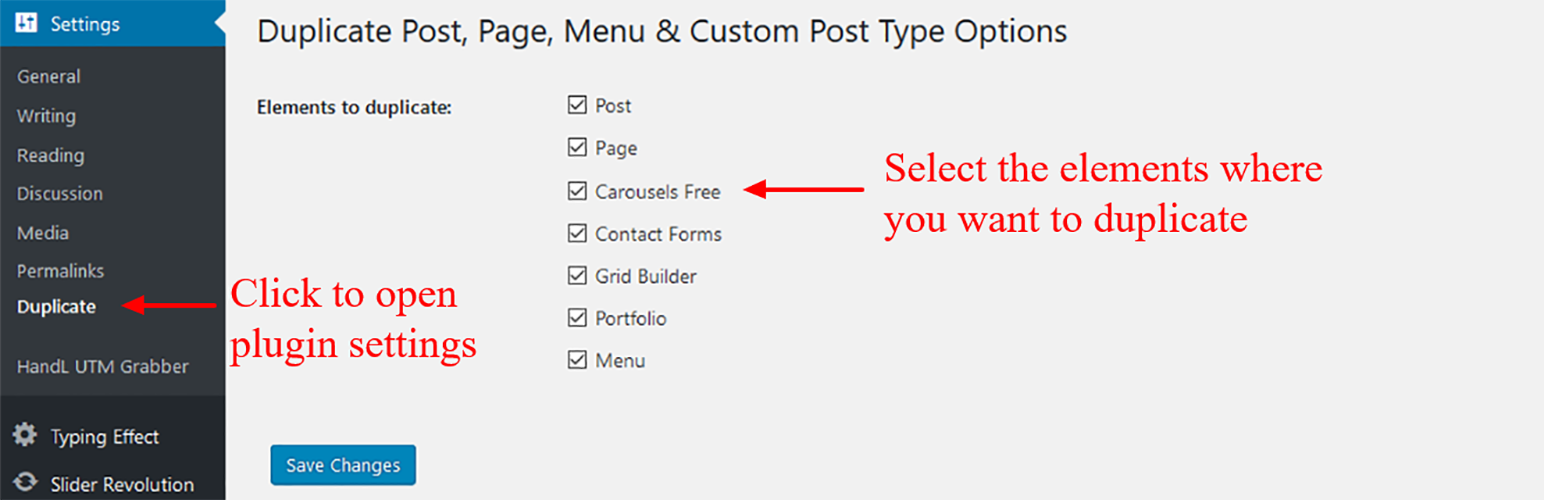
Task: Uncheck the Portfolio checkbox
Action: [x=576, y=318]
